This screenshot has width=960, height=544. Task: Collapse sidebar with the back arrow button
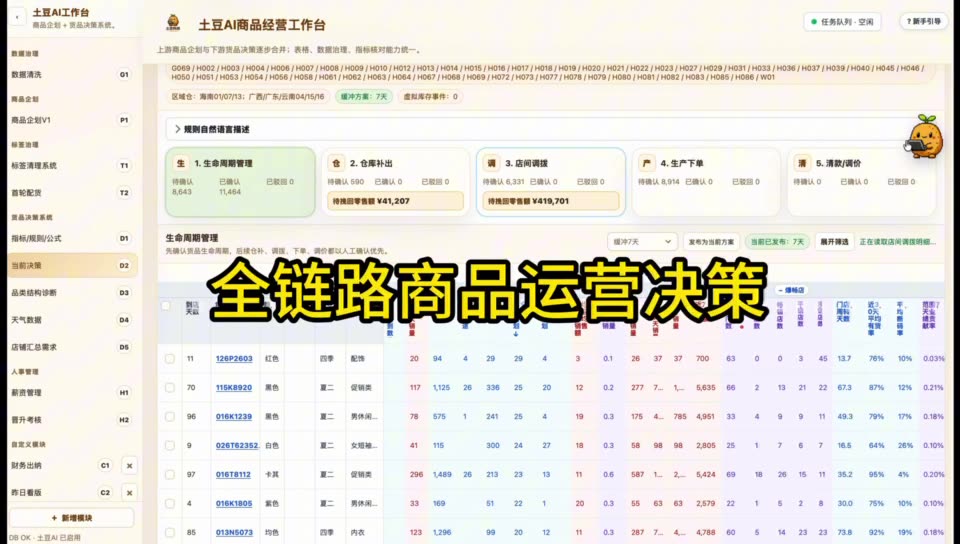coord(17,18)
